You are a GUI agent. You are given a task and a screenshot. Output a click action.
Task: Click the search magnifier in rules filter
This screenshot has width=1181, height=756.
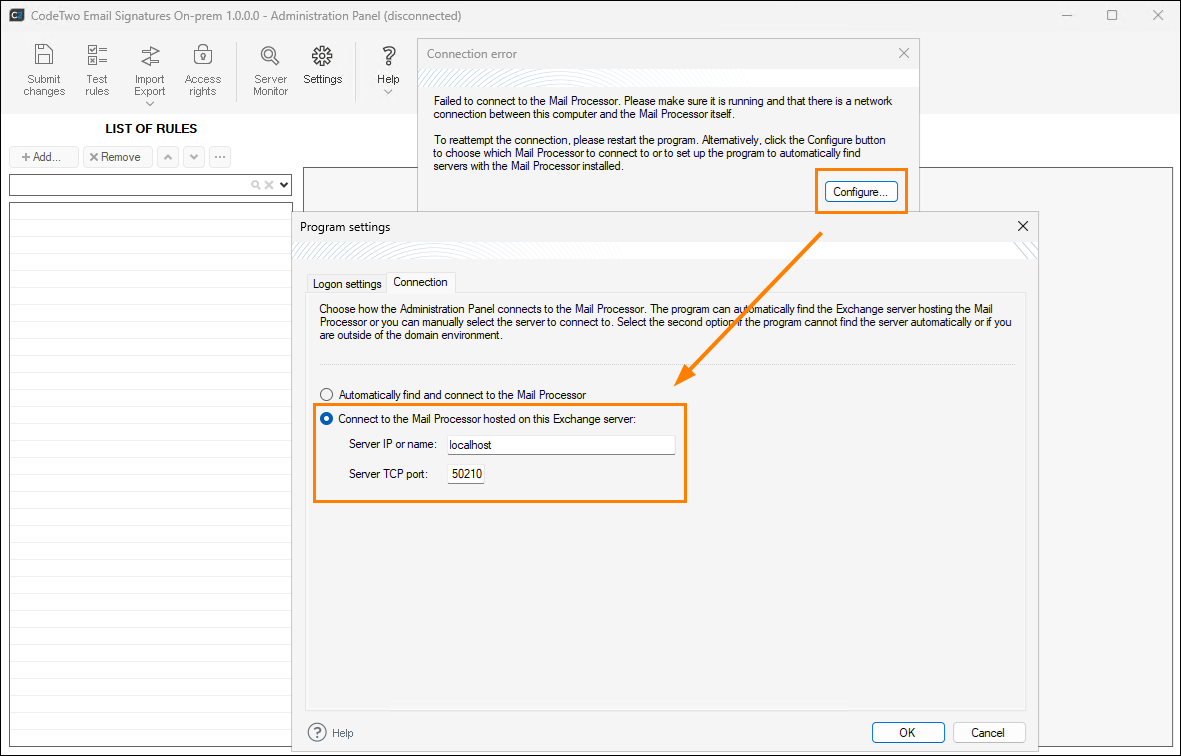256,185
